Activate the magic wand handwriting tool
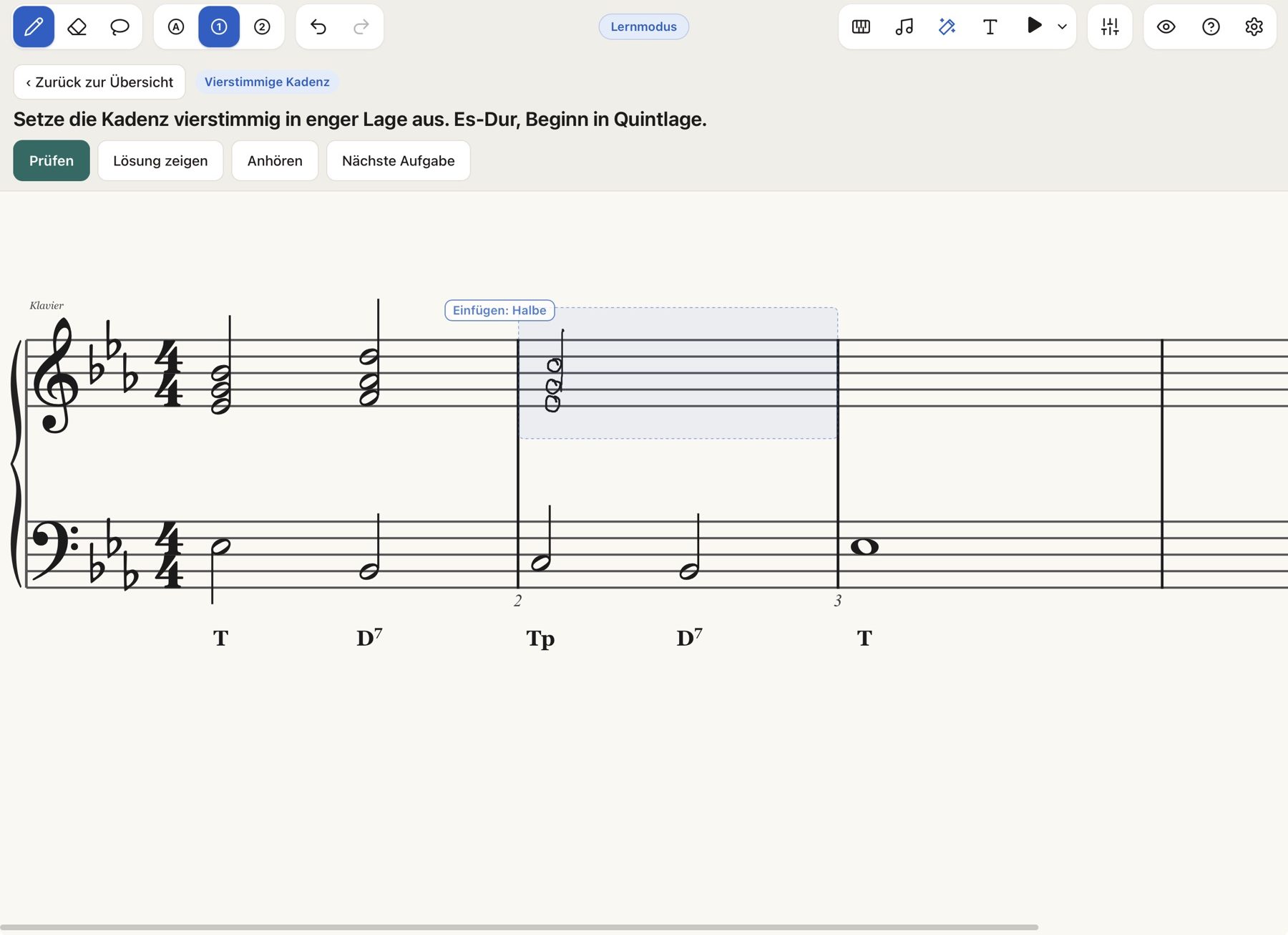Image resolution: width=1288 pixels, height=935 pixels. pyautogui.click(x=947, y=27)
